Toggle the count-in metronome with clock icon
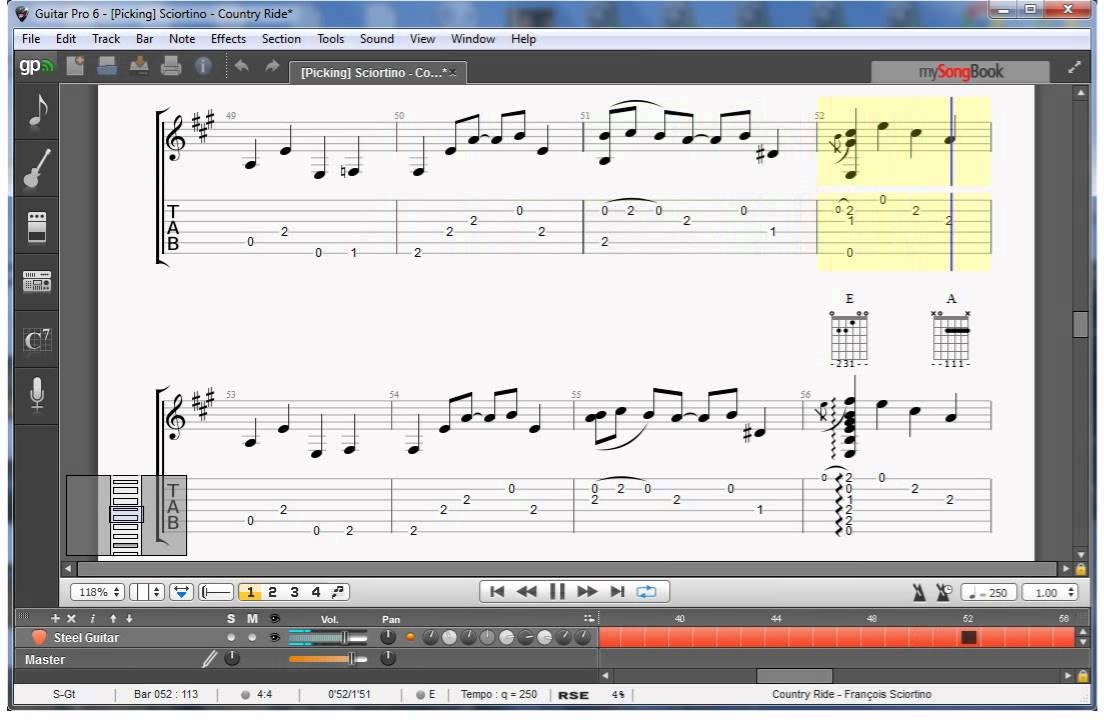1104x720 pixels. click(943, 593)
